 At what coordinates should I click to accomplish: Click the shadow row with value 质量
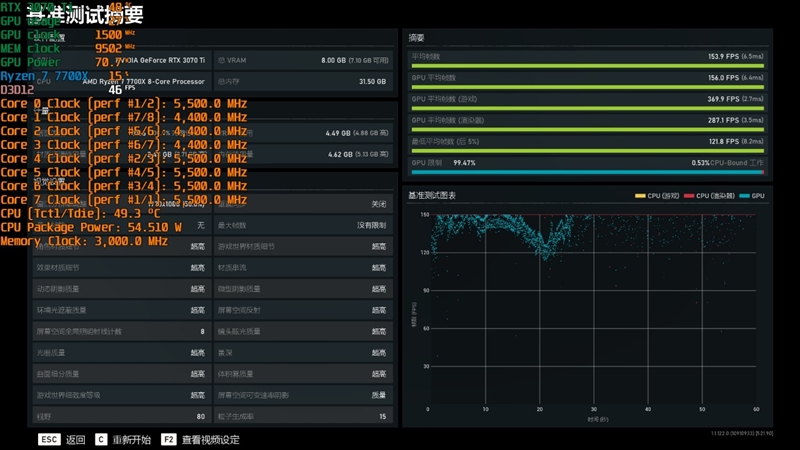[x=303, y=395]
